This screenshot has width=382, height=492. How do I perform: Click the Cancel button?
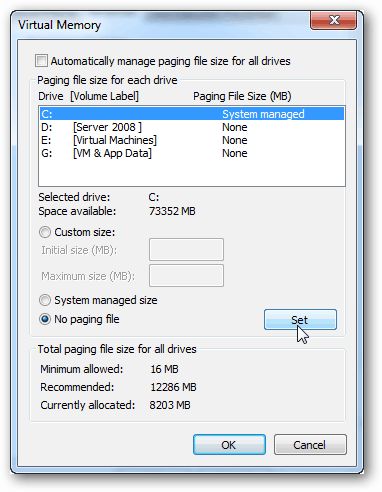310,445
